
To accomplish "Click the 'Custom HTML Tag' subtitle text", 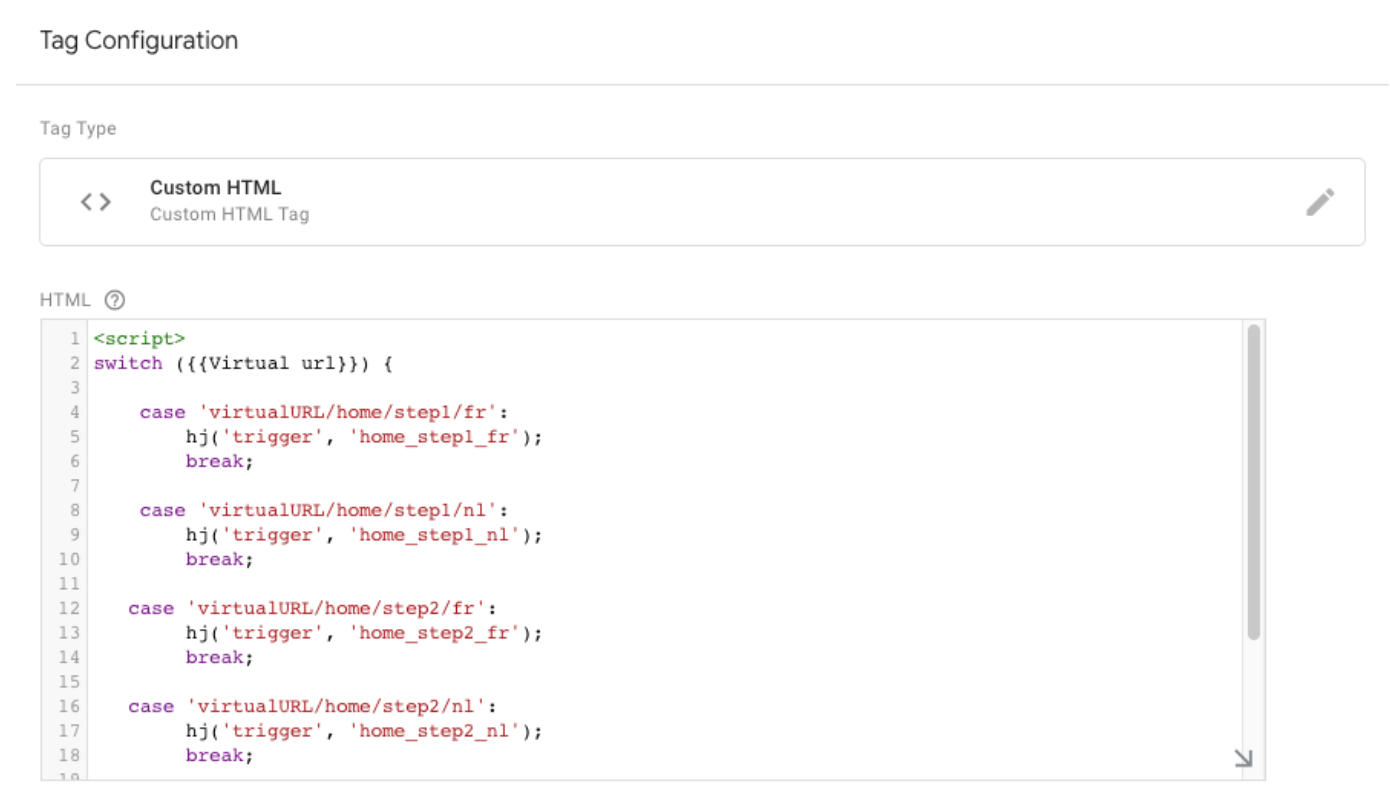I will [x=229, y=214].
